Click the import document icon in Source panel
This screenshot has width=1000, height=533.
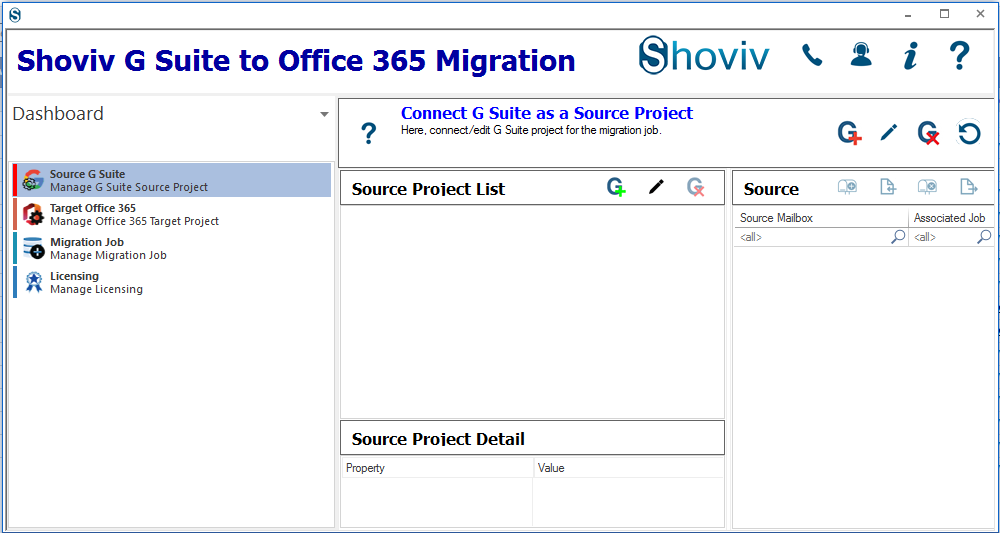pos(888,187)
